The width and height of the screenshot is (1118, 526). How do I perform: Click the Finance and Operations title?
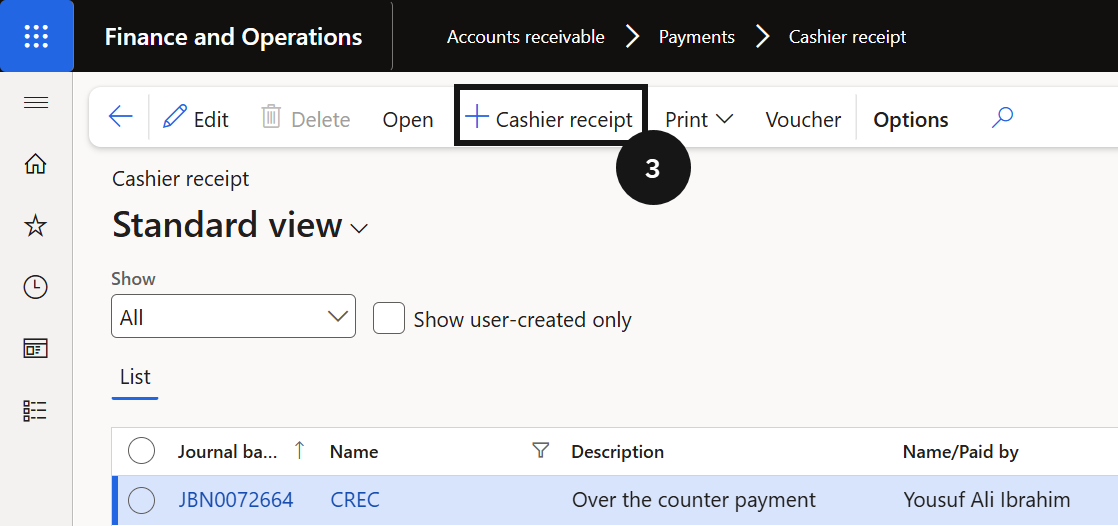pos(233,36)
